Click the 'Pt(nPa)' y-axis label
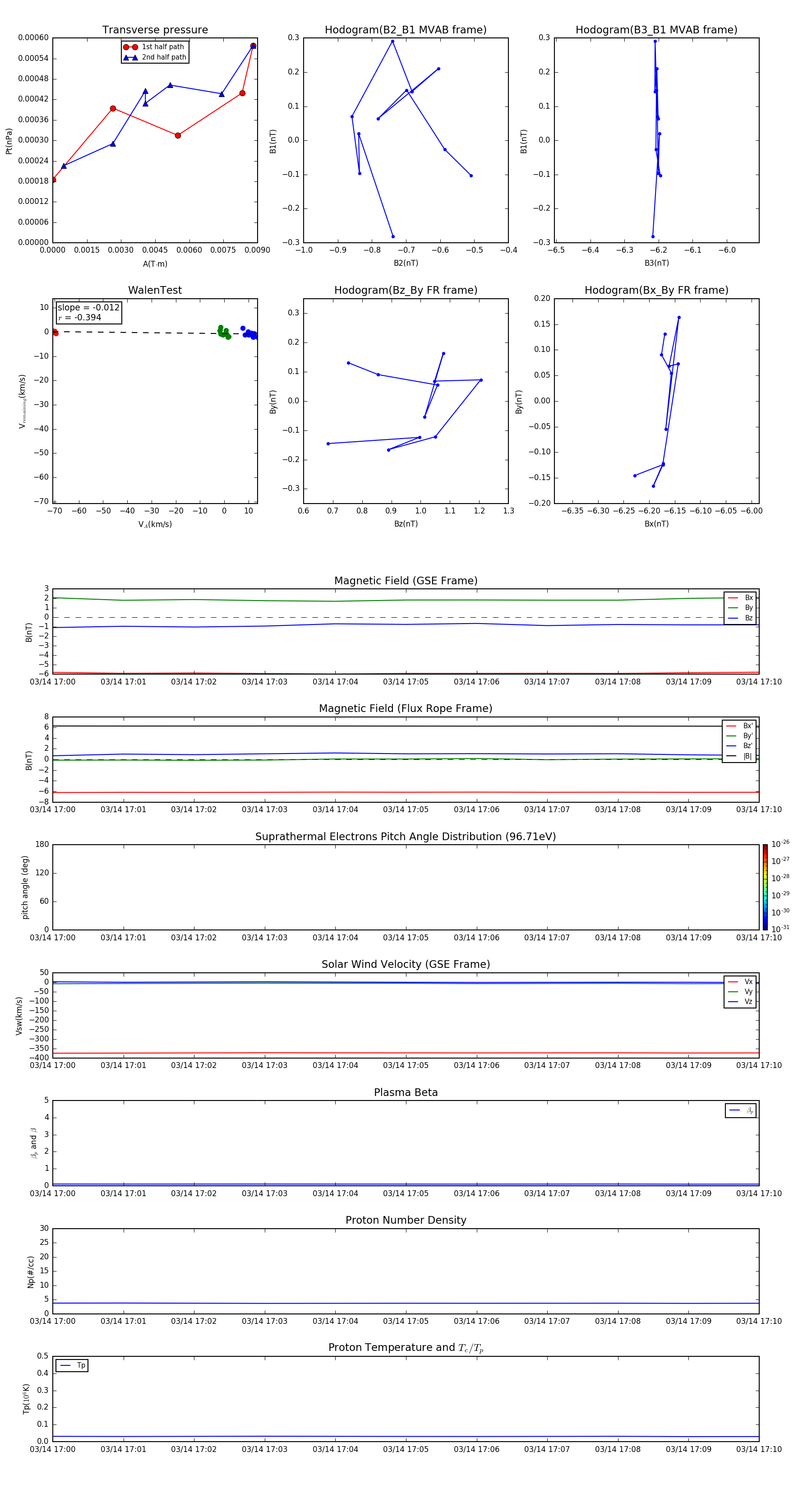The image size is (812, 1489). (x=9, y=140)
